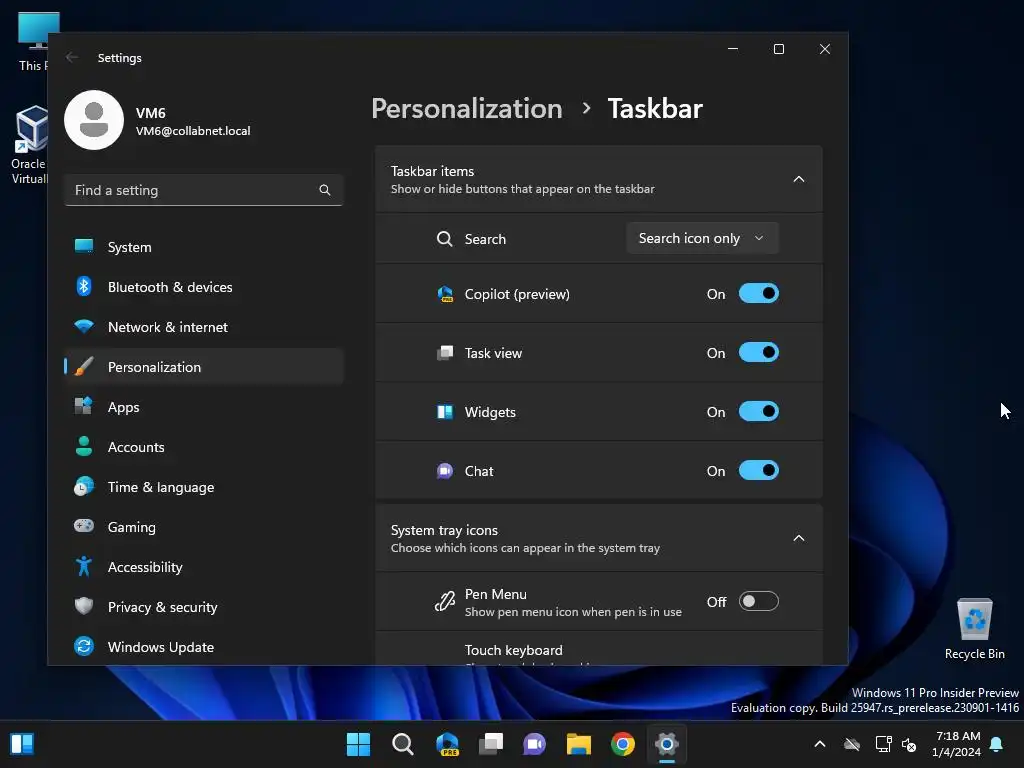The image size is (1024, 768).
Task: Click the Task view icon in settings row
Action: pos(445,353)
